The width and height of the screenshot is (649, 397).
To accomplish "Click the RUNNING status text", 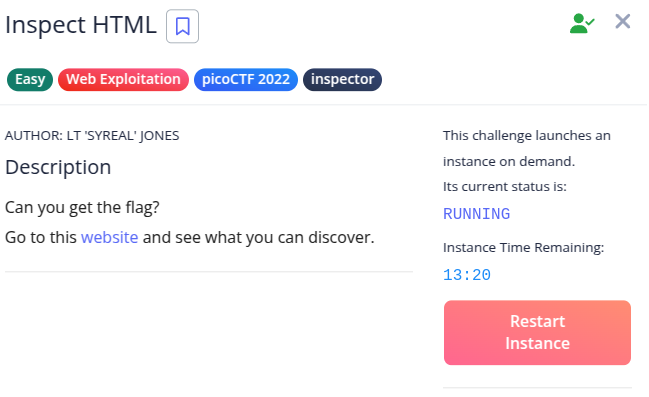I will pos(476,214).
